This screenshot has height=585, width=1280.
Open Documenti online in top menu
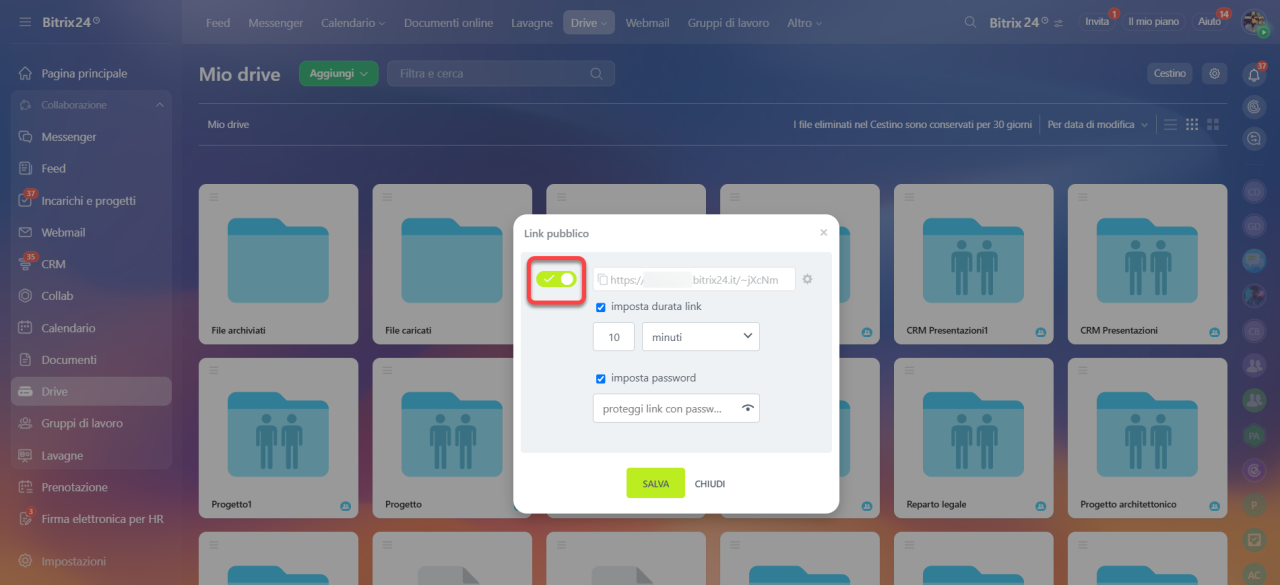pos(448,22)
